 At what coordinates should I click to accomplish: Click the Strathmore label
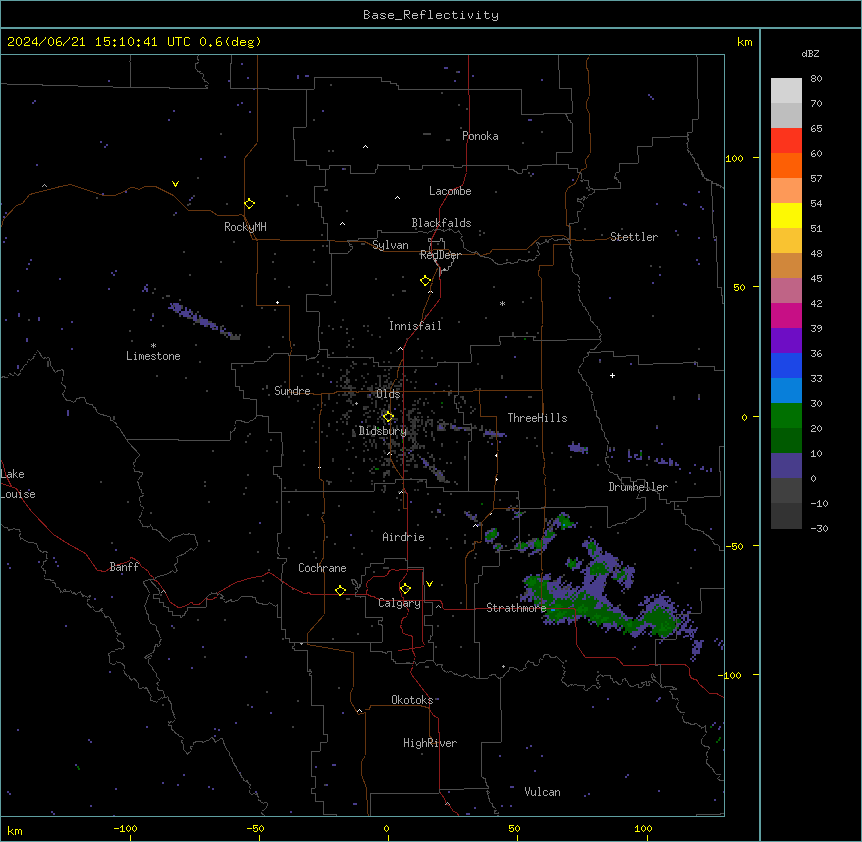[x=516, y=608]
